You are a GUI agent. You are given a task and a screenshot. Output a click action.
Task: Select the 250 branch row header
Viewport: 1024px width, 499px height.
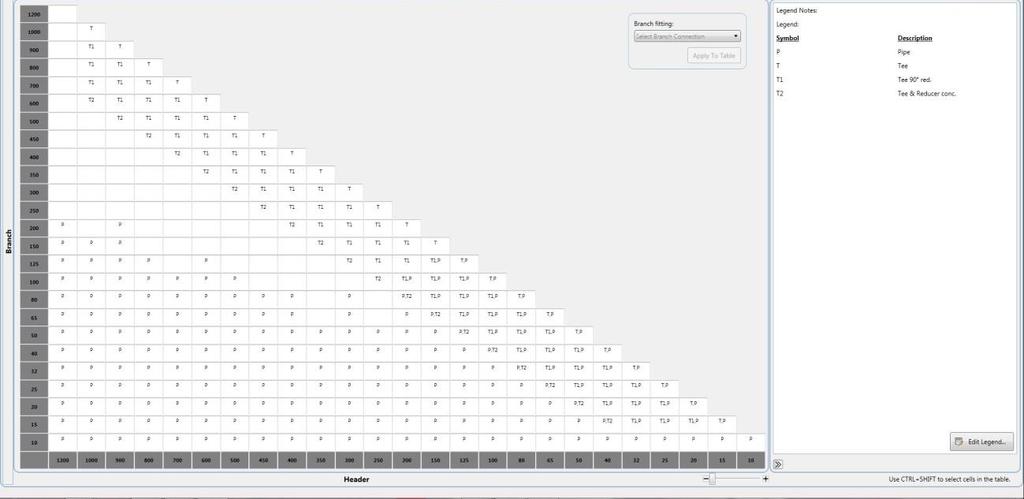[34, 210]
